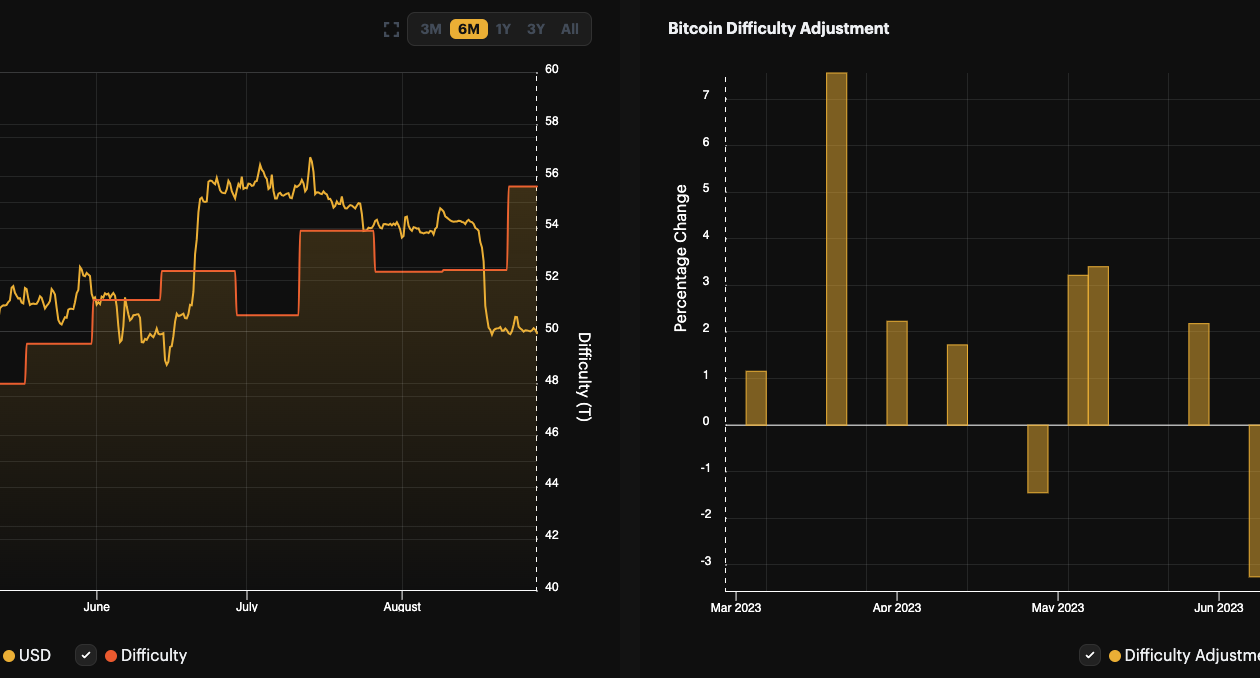The height and width of the screenshot is (678, 1260).
Task: Click the 44 difficulty axis tick
Action: [552, 484]
